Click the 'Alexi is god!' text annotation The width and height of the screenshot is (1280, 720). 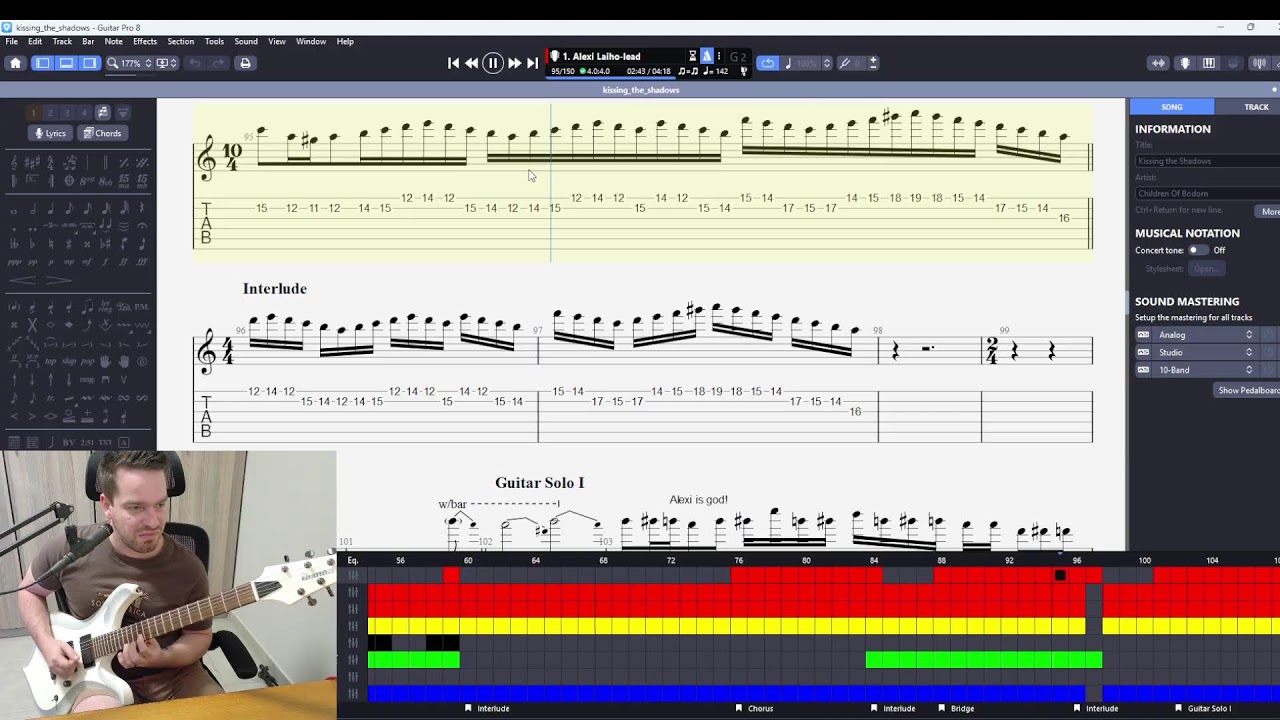[x=698, y=500]
